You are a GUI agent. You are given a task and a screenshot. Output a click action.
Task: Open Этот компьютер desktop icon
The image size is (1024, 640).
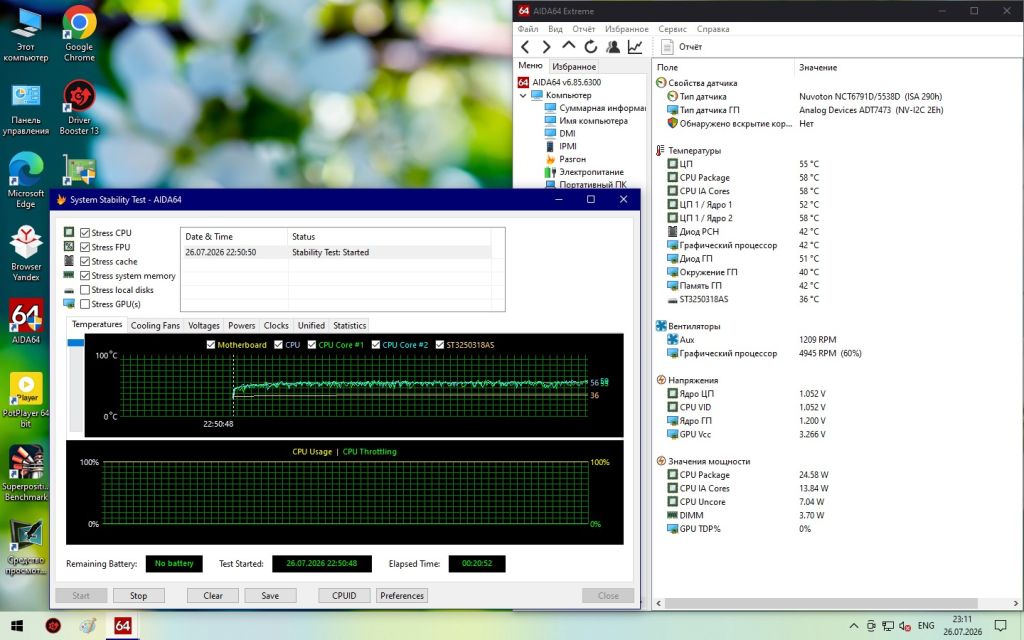pos(26,34)
